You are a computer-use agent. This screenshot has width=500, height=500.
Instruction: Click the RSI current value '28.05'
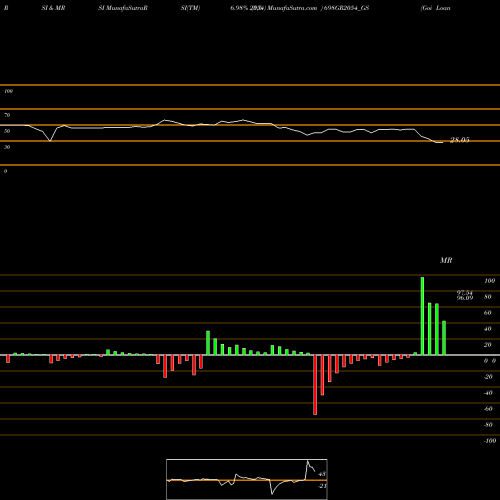pyautogui.click(x=460, y=140)
